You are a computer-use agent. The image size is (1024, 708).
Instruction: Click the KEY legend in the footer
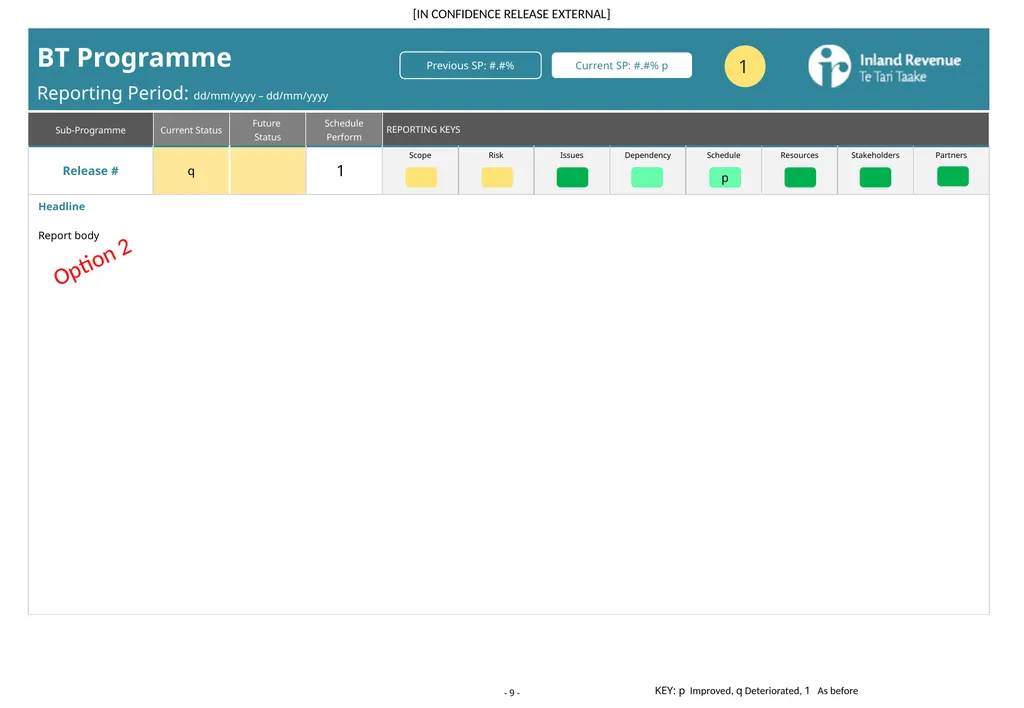(x=756, y=690)
